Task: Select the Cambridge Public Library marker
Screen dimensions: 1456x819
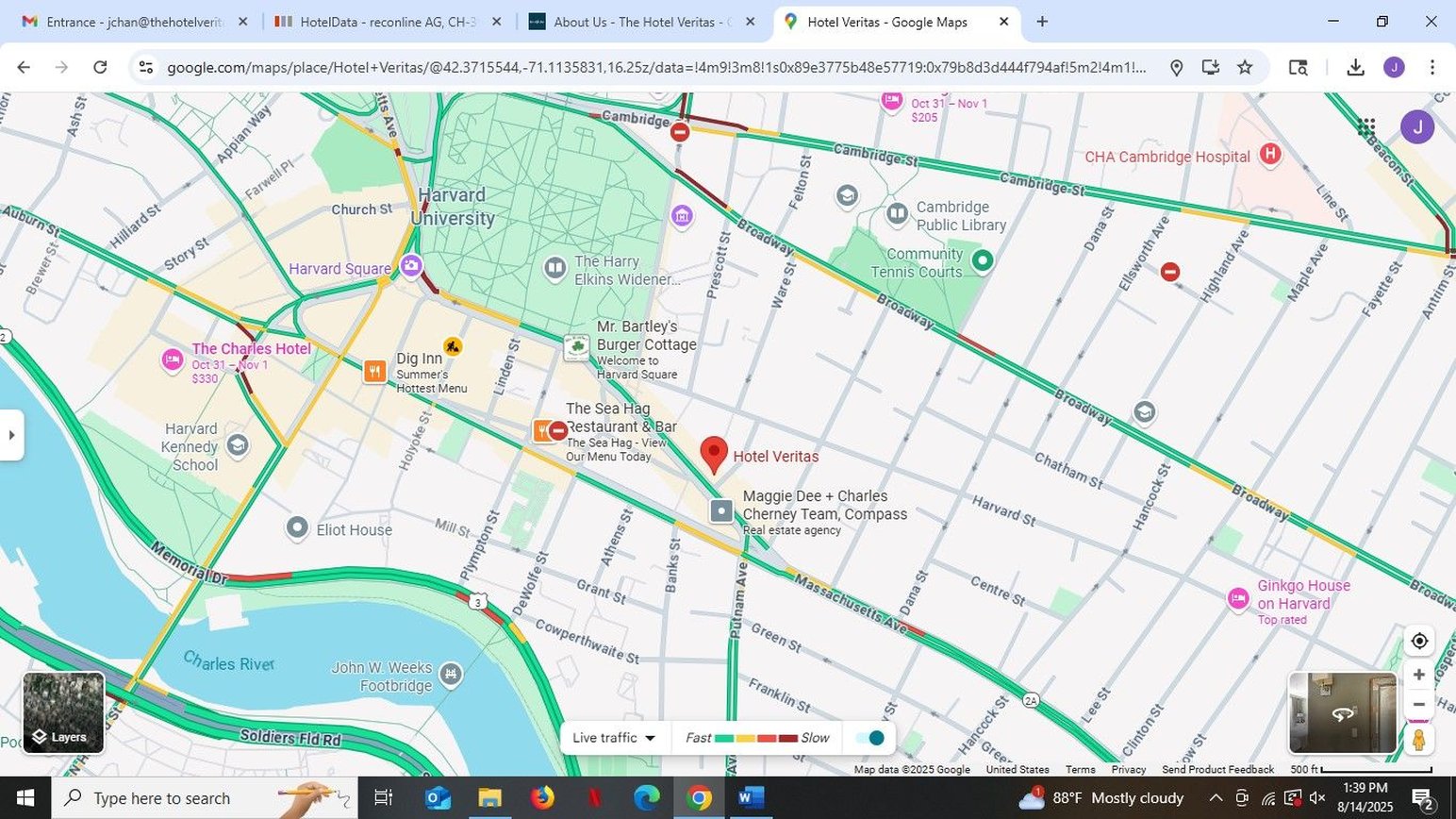Action: [897, 214]
